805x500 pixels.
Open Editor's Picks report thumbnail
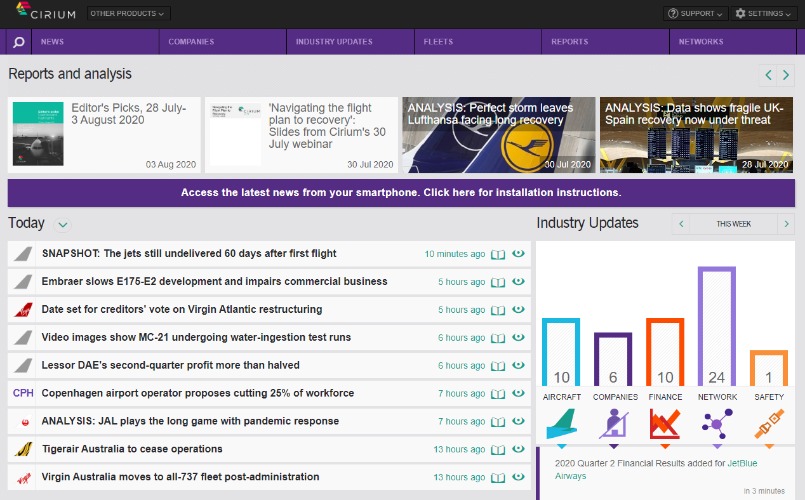pos(39,134)
